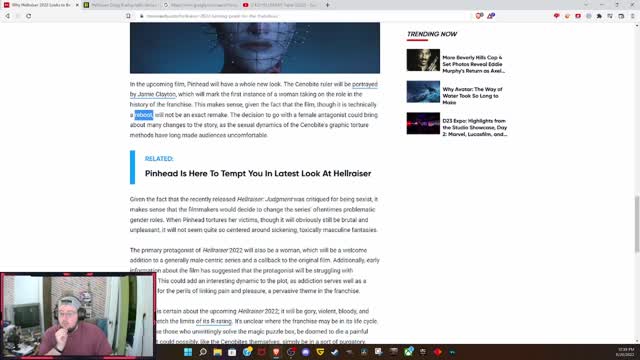The width and height of the screenshot is (640, 360).
Task: Click the highlighted 'reboot' link
Action: (144, 115)
